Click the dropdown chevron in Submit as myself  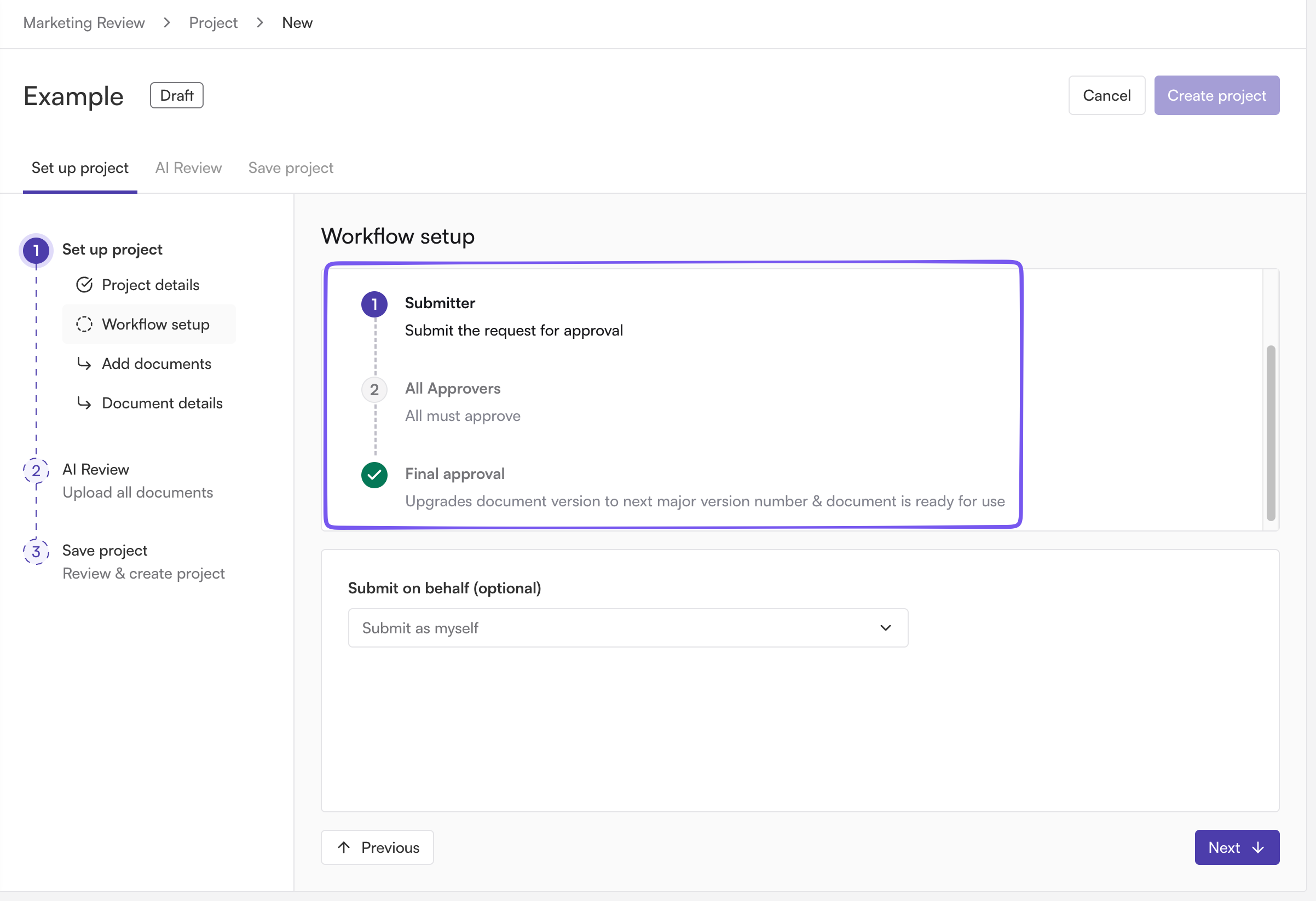[x=886, y=628]
